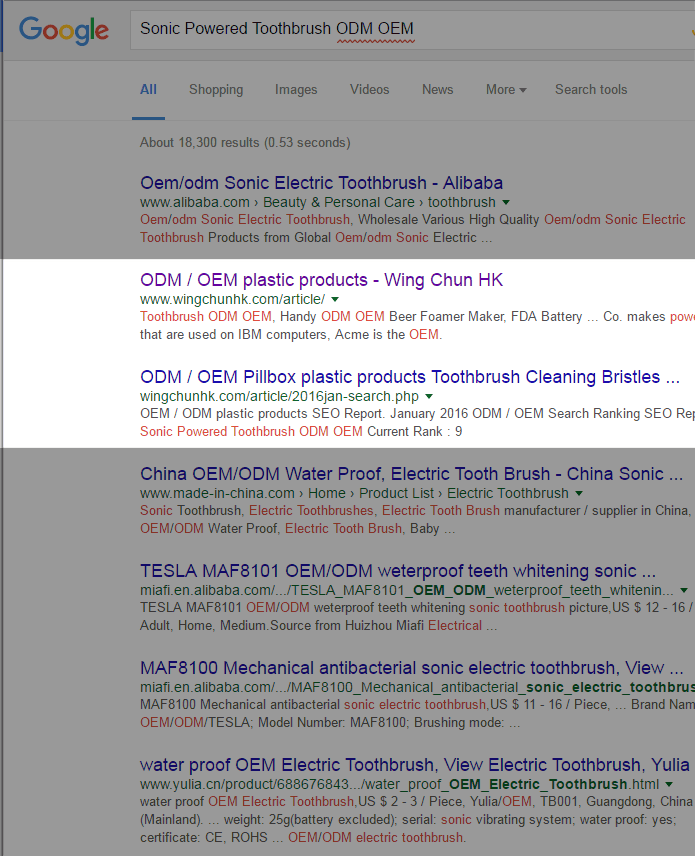This screenshot has width=695, height=856.
Task: Focus the search box containing Sonic Powered Toothbrush
Action: coord(412,29)
